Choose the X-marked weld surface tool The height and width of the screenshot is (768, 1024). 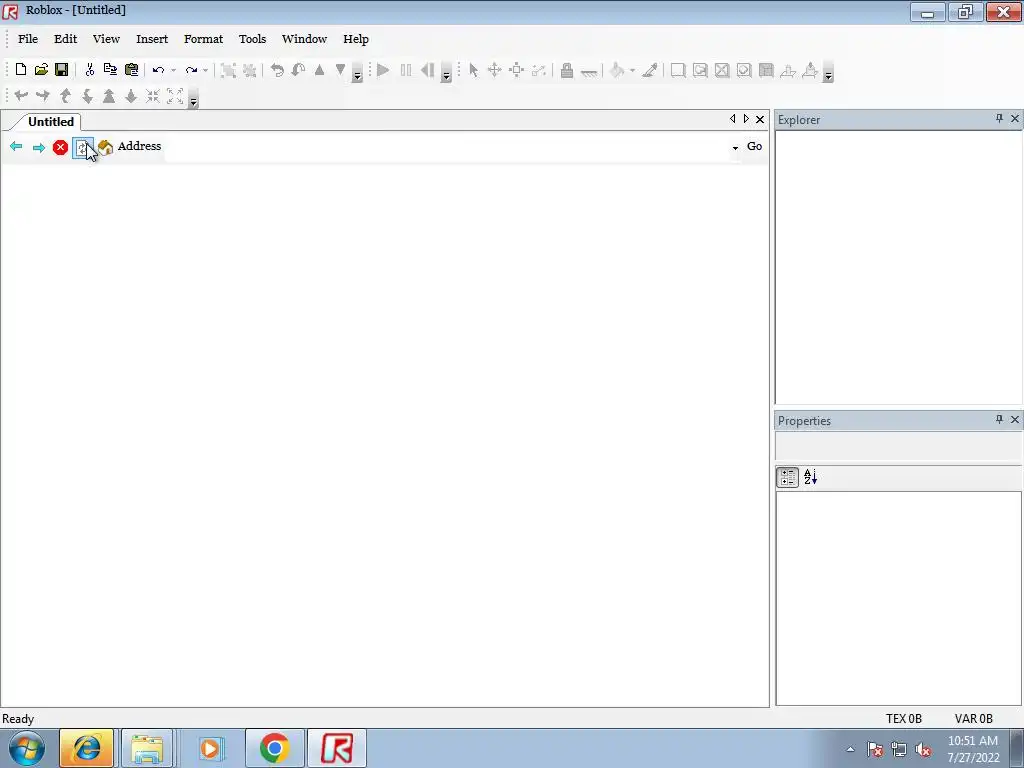click(722, 70)
